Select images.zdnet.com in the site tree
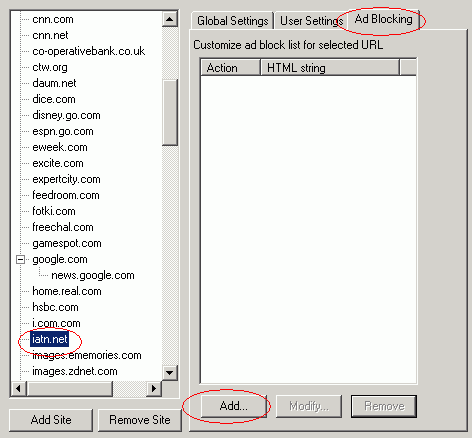The height and width of the screenshot is (438, 472). point(75,371)
